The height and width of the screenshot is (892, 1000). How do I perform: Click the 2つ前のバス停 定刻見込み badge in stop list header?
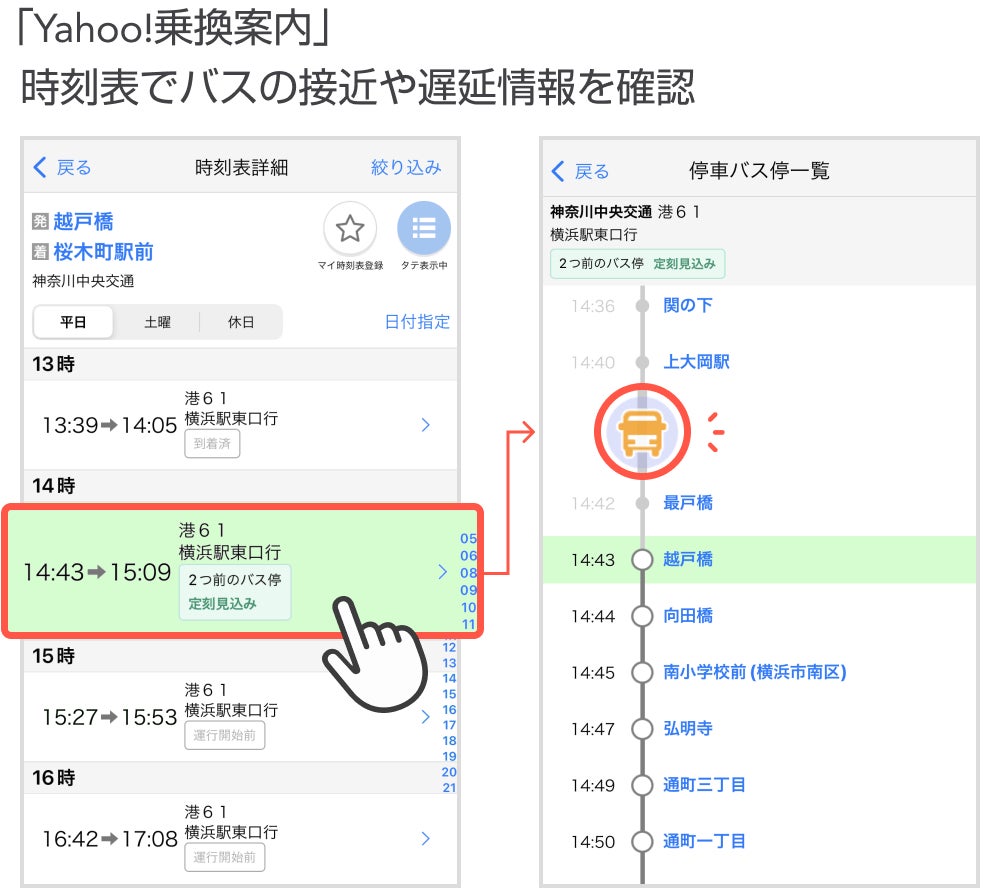click(x=637, y=263)
